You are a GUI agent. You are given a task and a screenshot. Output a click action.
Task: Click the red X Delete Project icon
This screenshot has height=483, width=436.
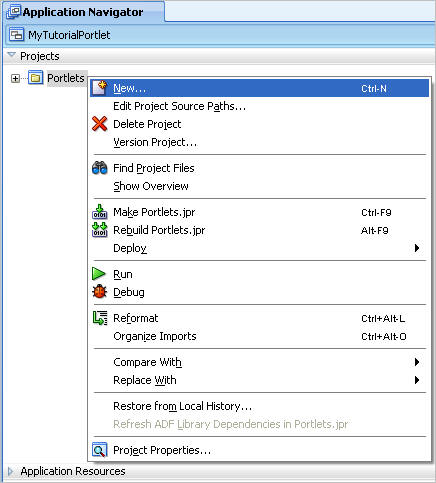99,124
